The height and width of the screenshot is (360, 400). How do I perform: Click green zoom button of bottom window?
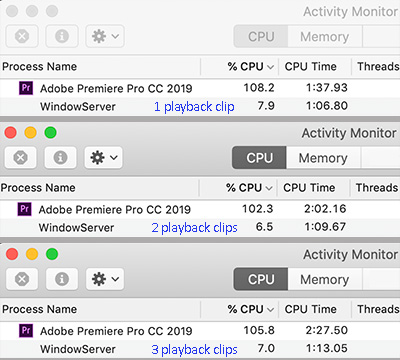coord(52,254)
